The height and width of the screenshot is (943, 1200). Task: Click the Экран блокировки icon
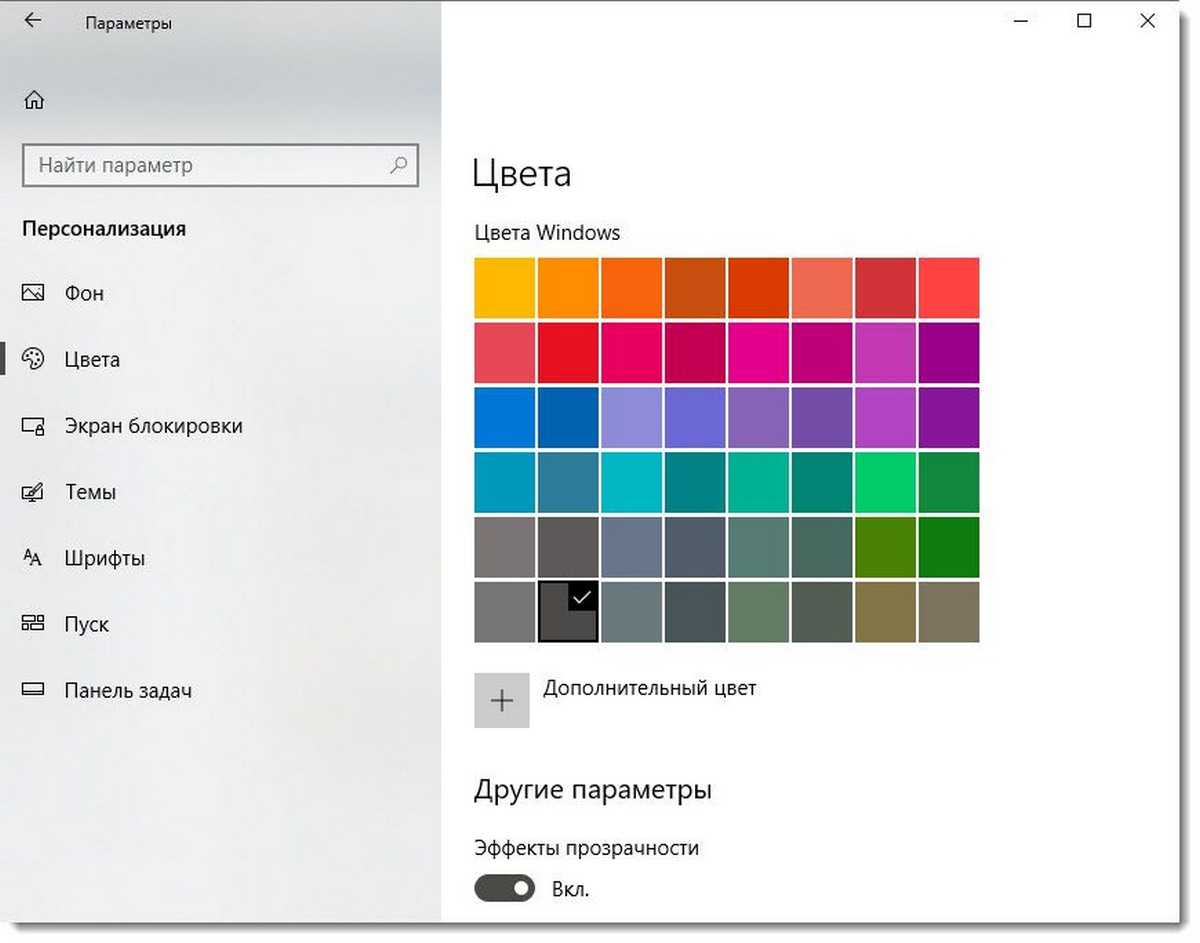33,426
